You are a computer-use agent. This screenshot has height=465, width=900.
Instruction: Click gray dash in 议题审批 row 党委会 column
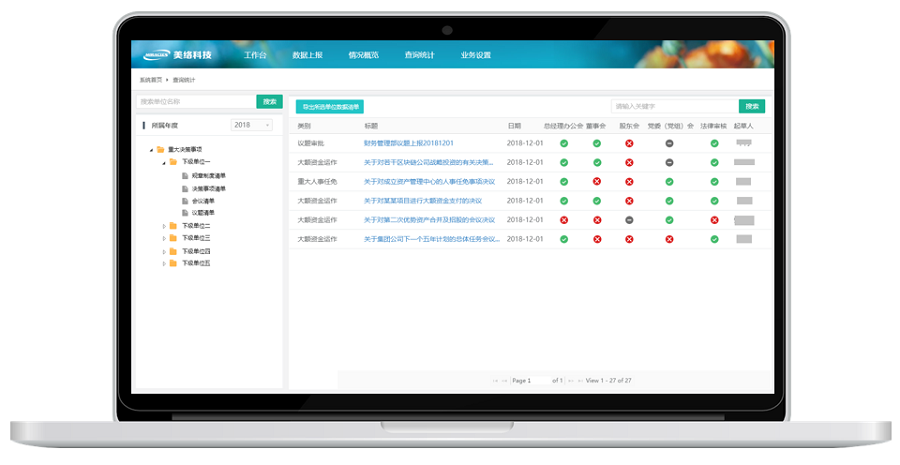click(x=669, y=143)
